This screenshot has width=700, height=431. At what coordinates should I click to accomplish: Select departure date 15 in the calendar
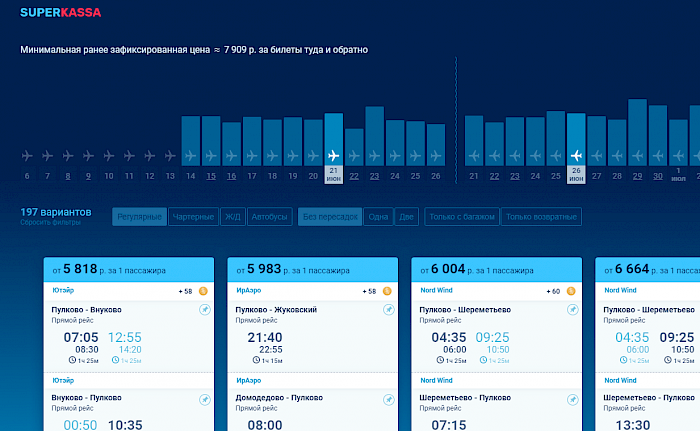(211, 176)
